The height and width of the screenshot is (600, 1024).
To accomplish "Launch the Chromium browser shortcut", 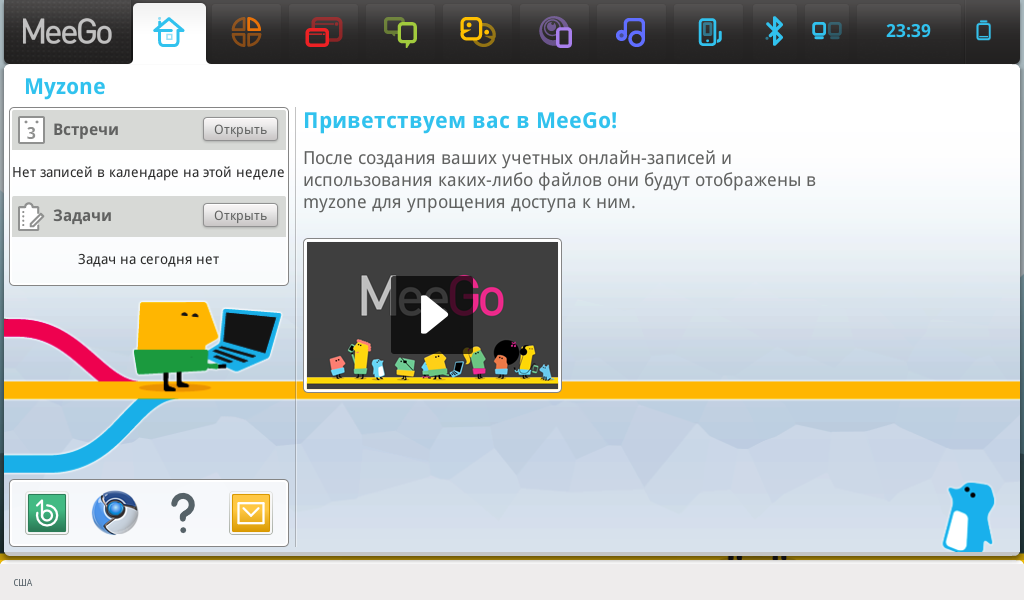I will [x=115, y=514].
